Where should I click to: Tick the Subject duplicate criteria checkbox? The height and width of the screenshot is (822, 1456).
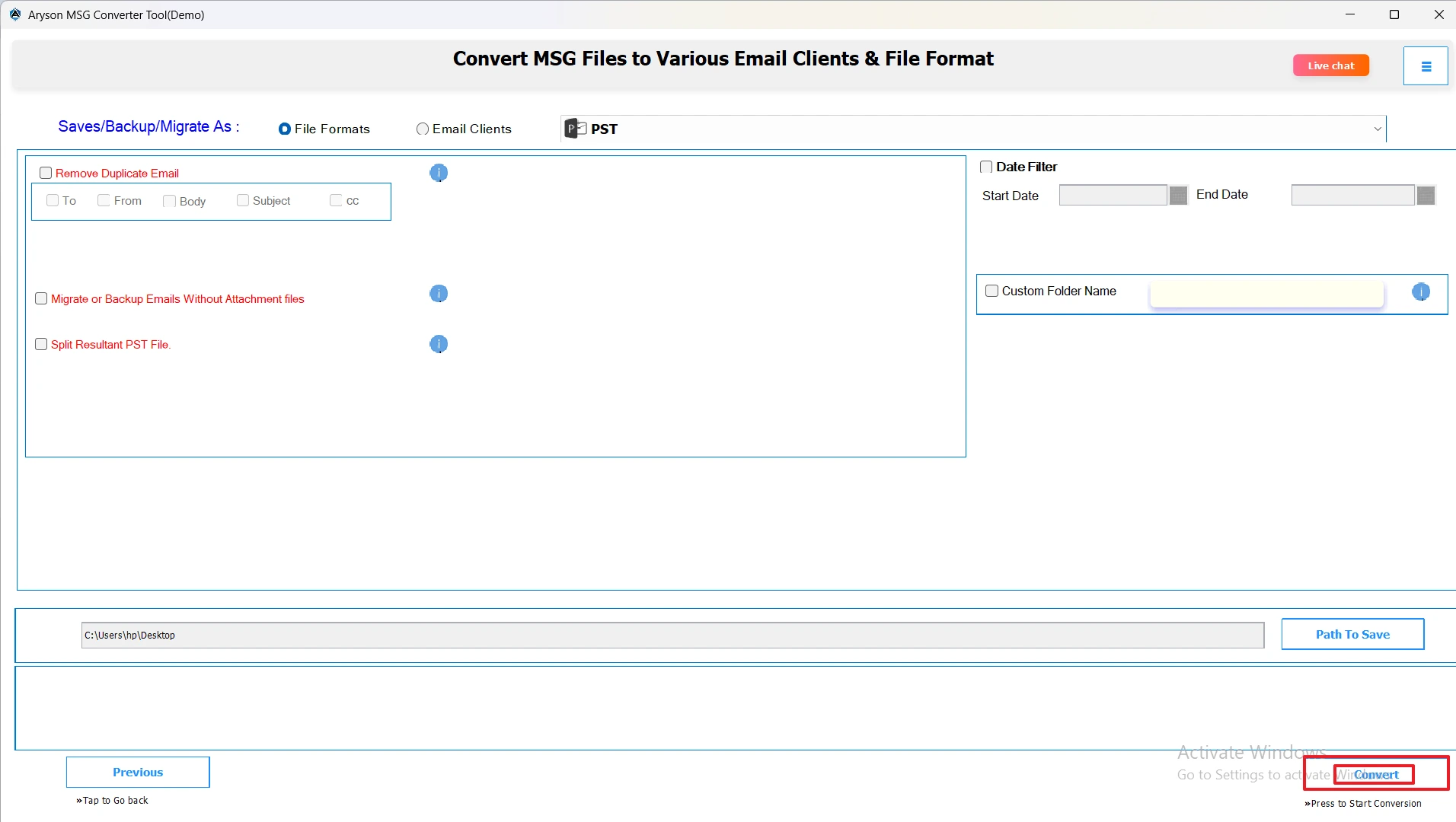pos(243,200)
